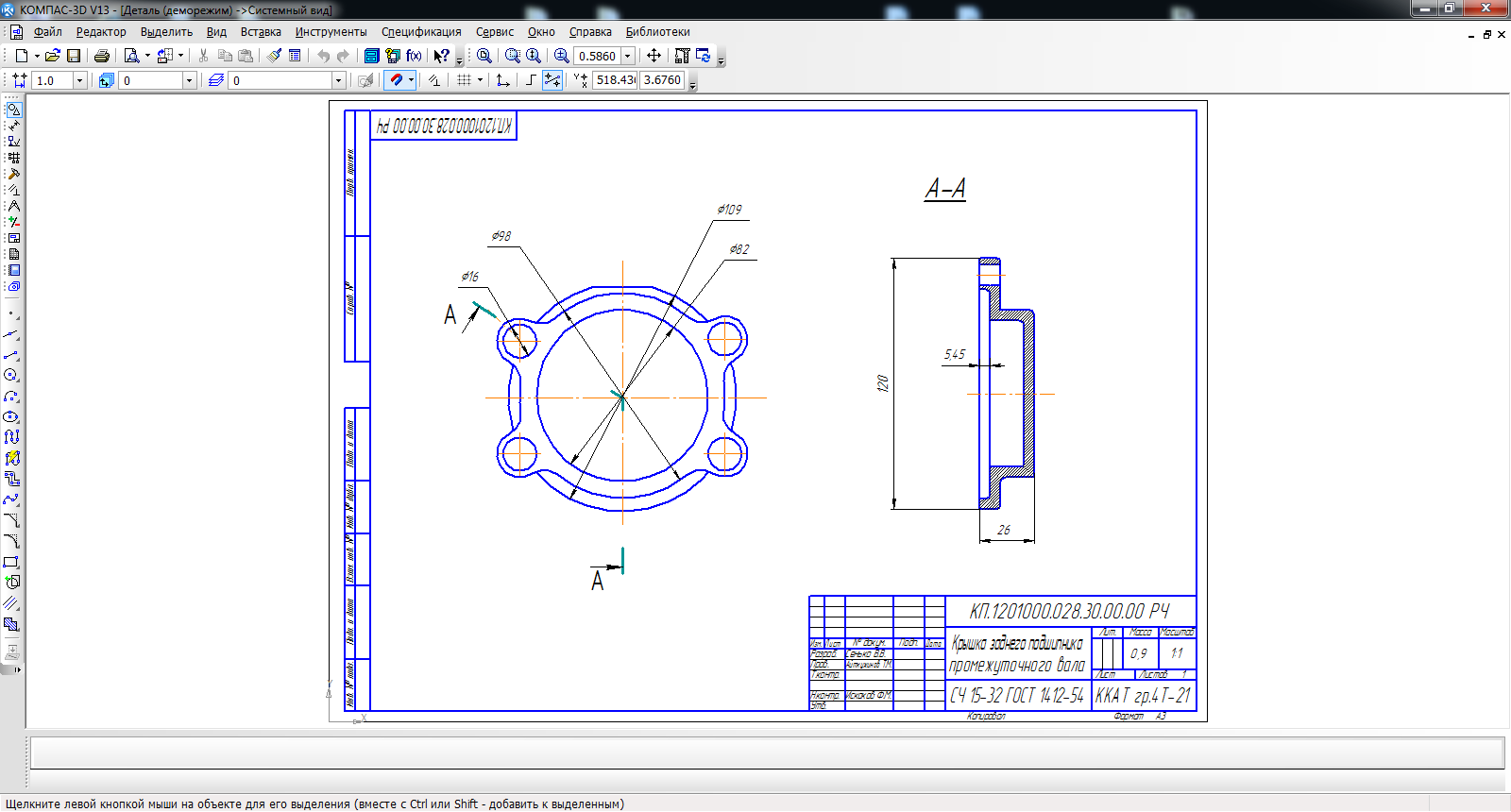Expand the print preview dropdown arrow
Image resolution: width=1511 pixels, height=812 pixels.
(147, 56)
